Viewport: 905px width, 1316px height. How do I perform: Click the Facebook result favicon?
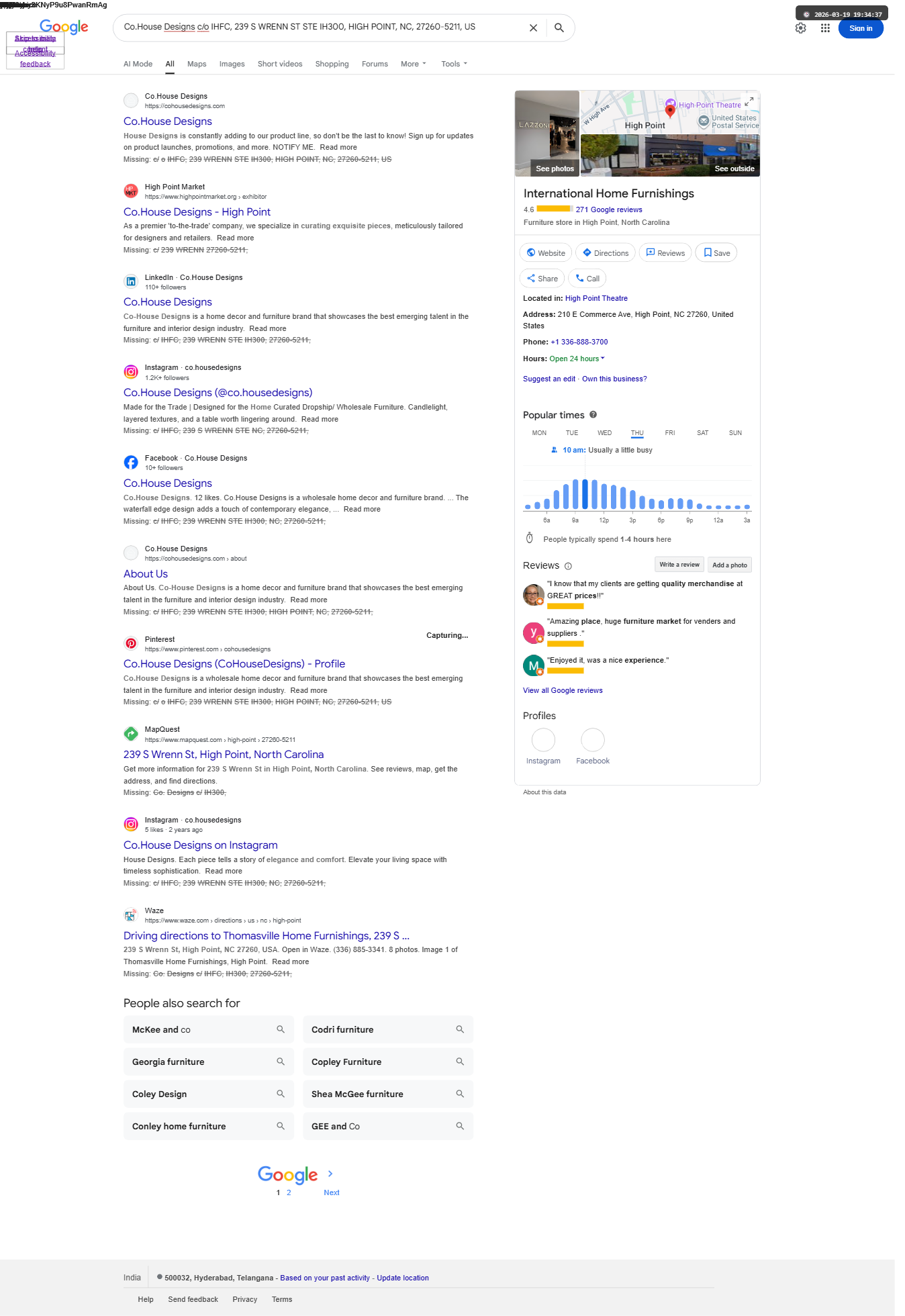click(131, 463)
